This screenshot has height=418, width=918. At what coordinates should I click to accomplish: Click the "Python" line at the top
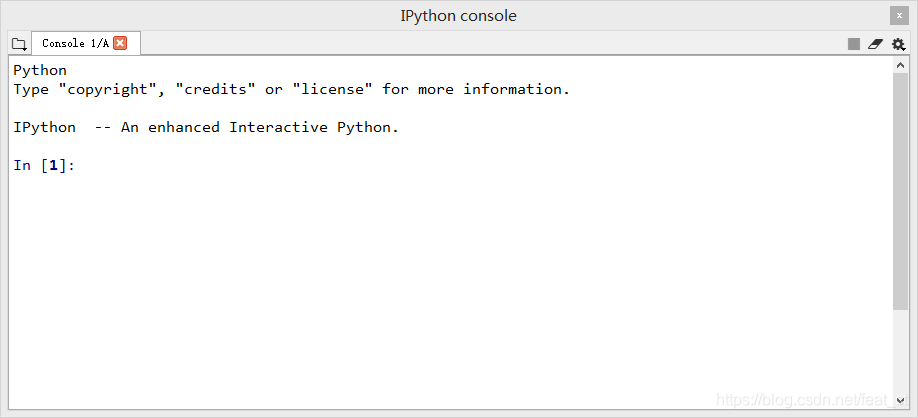pyautogui.click(x=40, y=71)
